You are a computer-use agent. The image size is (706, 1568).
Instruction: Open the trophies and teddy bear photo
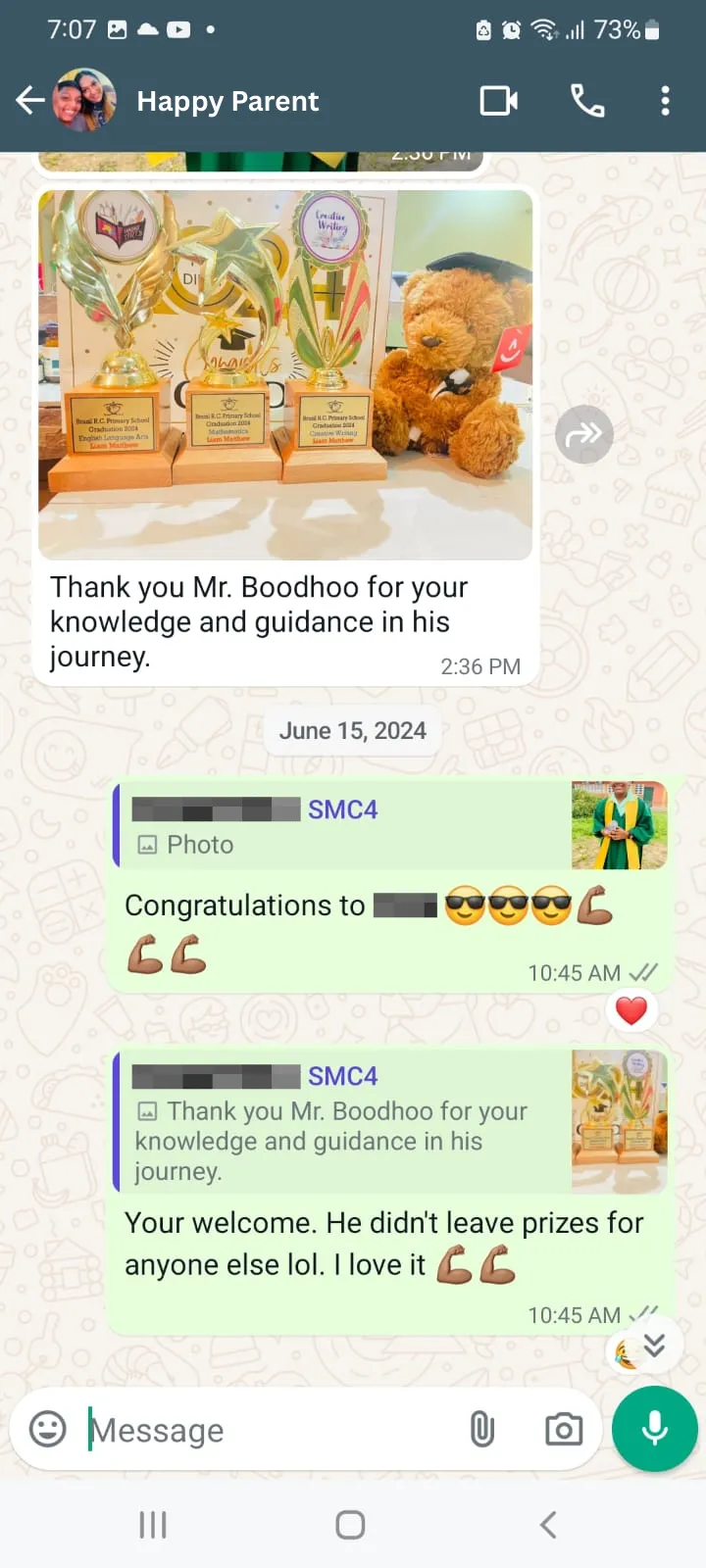[x=285, y=374]
